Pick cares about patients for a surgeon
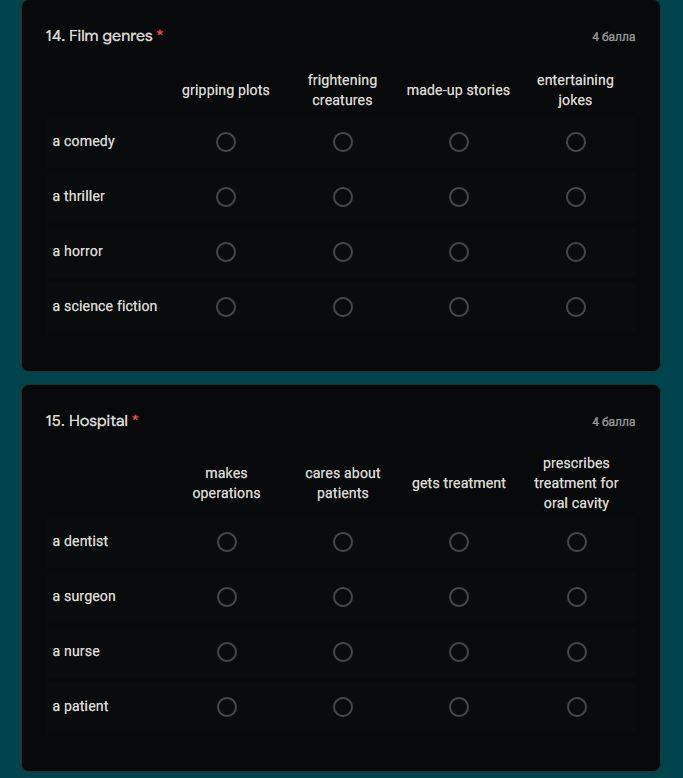683x778 pixels. tap(343, 597)
